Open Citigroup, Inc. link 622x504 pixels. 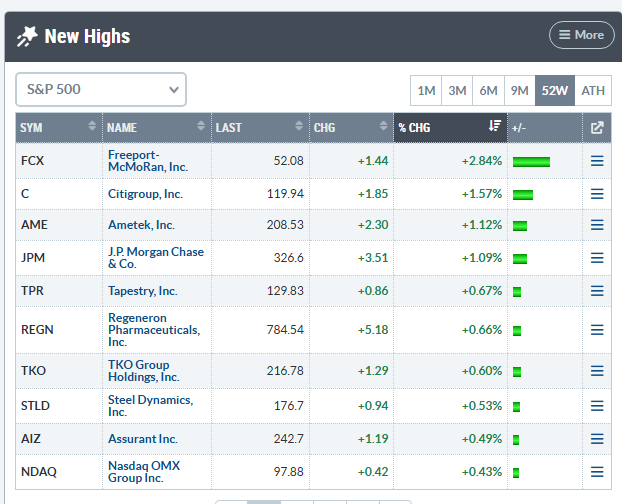click(x=145, y=194)
